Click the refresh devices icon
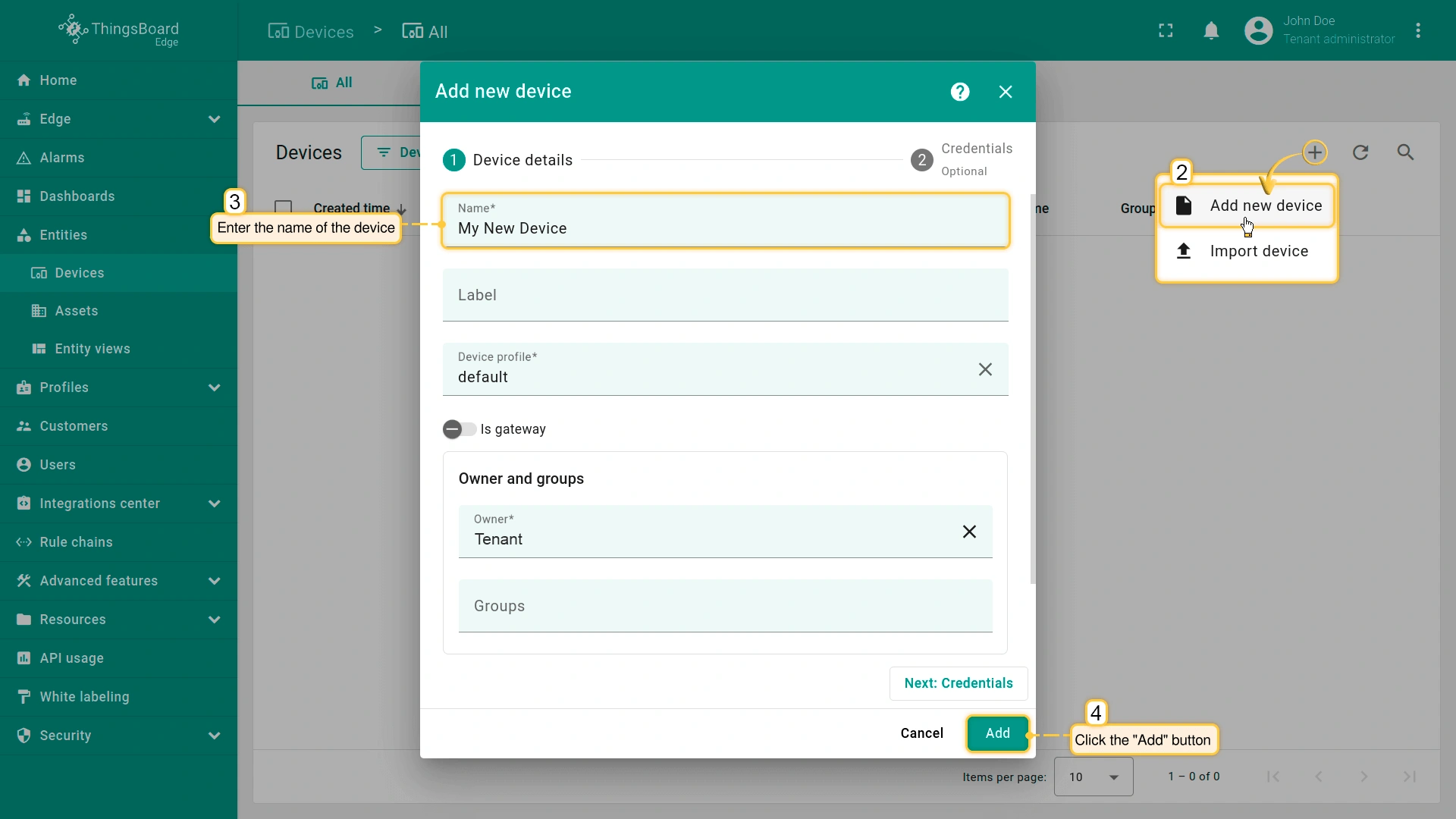The height and width of the screenshot is (819, 1456). point(1360,152)
